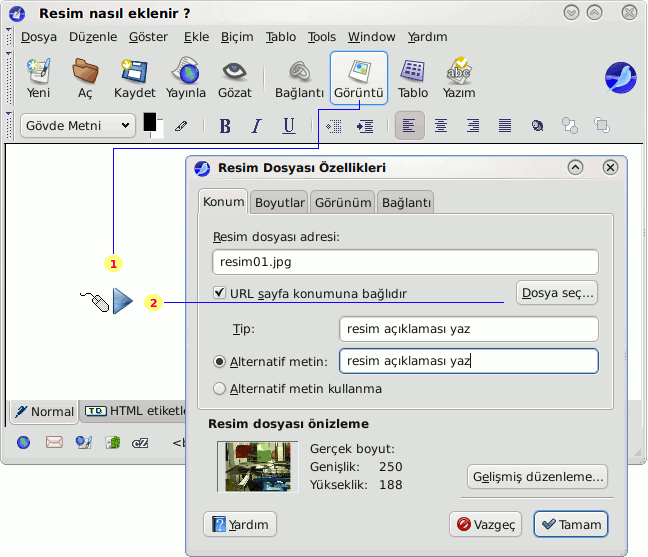The image size is (648, 557).
Task: Confirm the dialog with the Tamam button
Action: pos(570,524)
